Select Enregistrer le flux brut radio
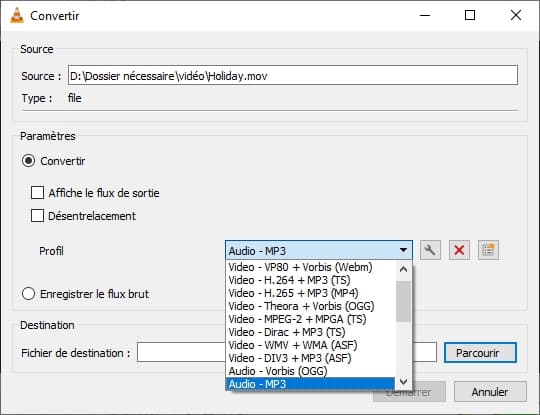Screen dimensions: 540x415 pyautogui.click(x=28, y=294)
